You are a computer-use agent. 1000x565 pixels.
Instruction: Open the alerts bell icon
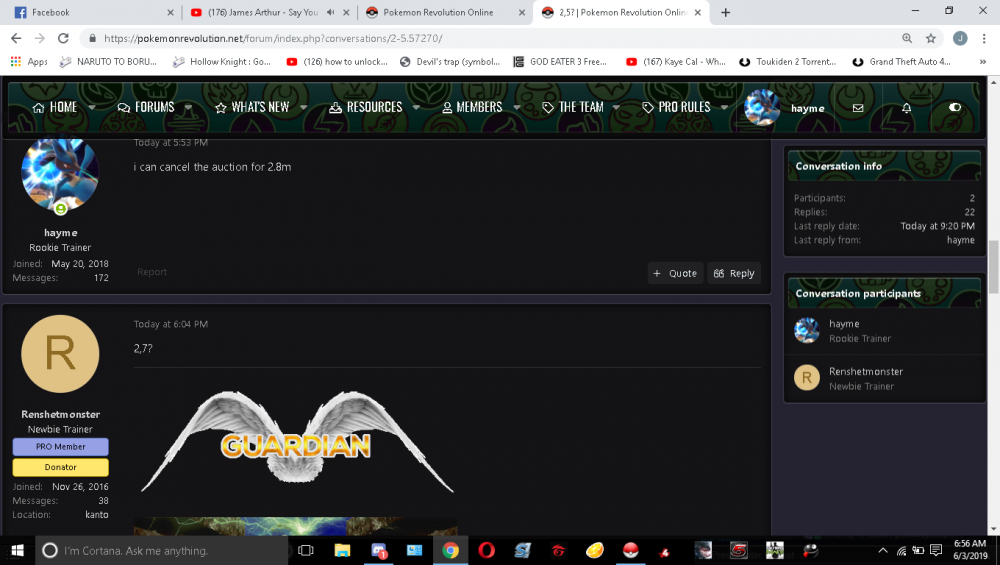pyautogui.click(x=906, y=108)
